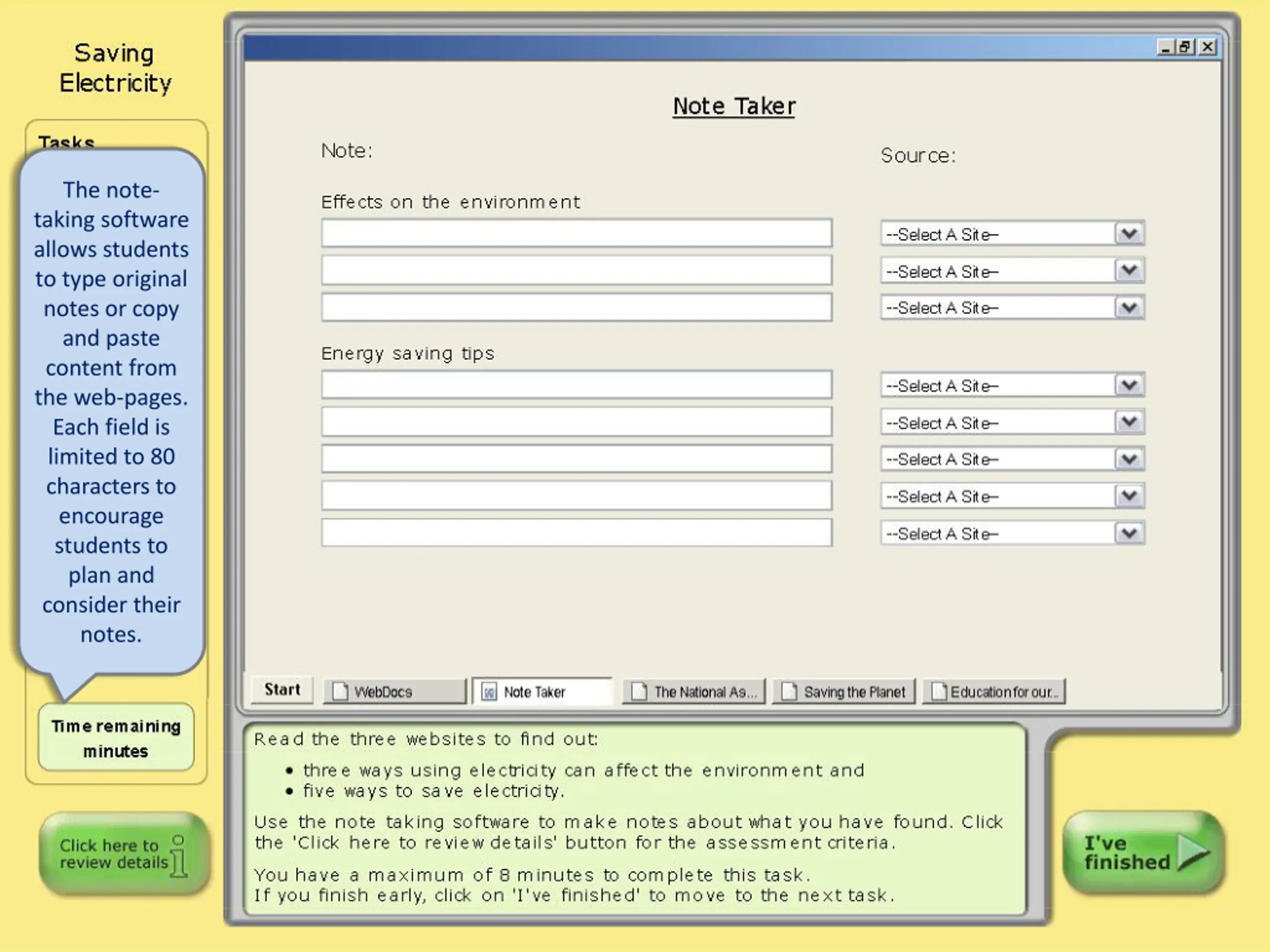The width and height of the screenshot is (1270, 952).
Task: Open the first Energy saving tips source dropdown
Action: (x=1012, y=385)
